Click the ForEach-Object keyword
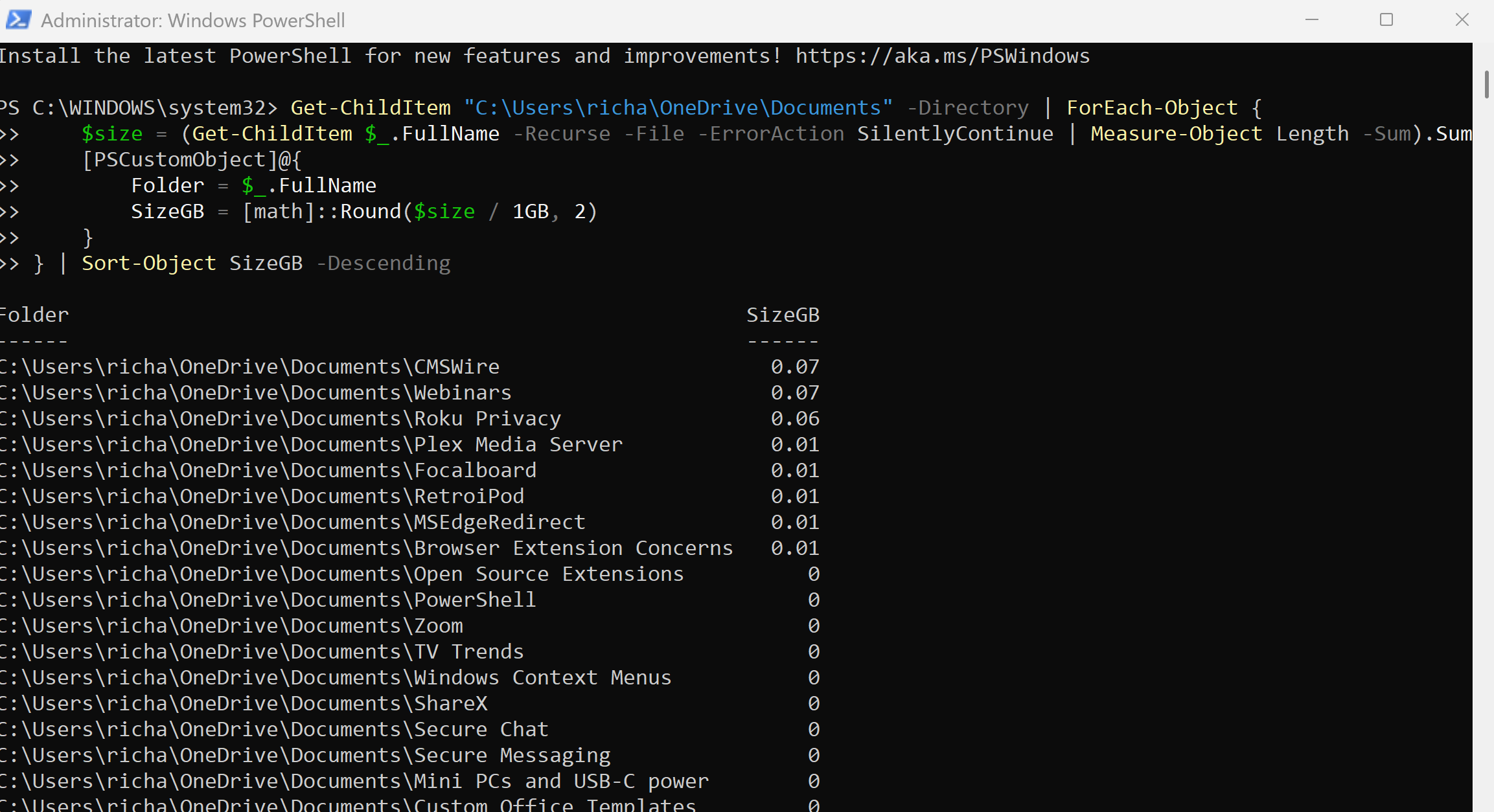 (x=1153, y=108)
